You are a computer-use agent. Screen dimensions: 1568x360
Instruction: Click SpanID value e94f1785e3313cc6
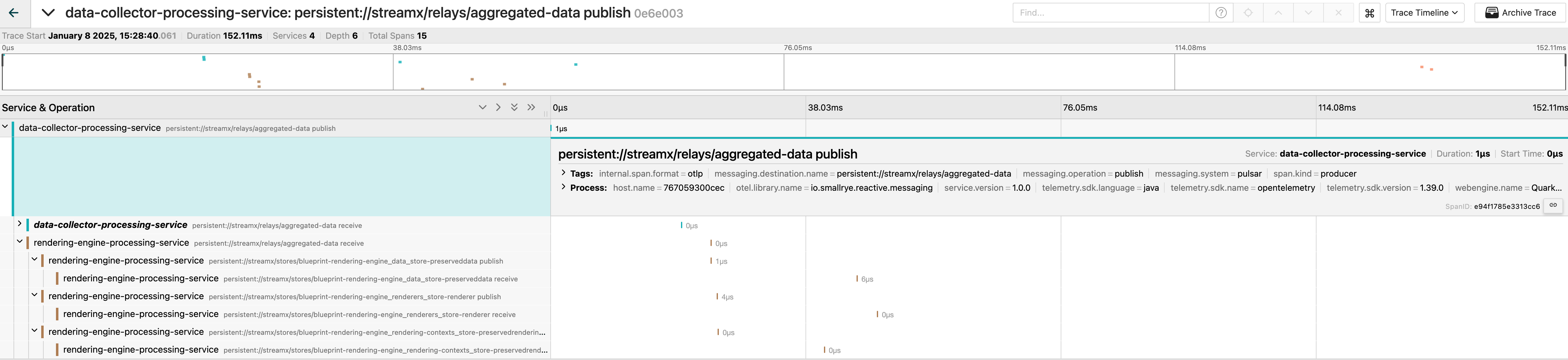click(x=1507, y=206)
